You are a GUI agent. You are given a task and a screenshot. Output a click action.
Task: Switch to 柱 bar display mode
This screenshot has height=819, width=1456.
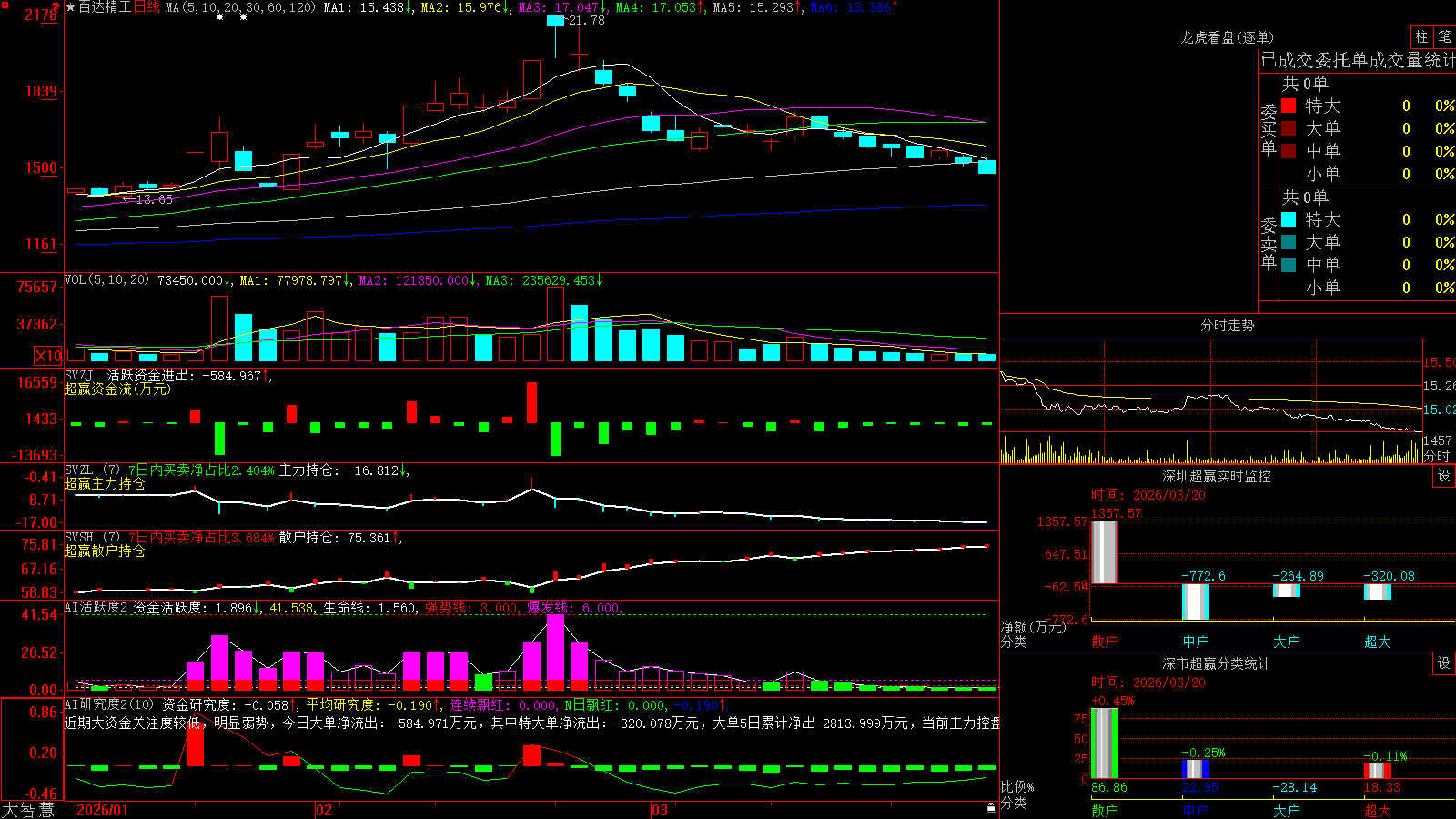click(x=1421, y=37)
